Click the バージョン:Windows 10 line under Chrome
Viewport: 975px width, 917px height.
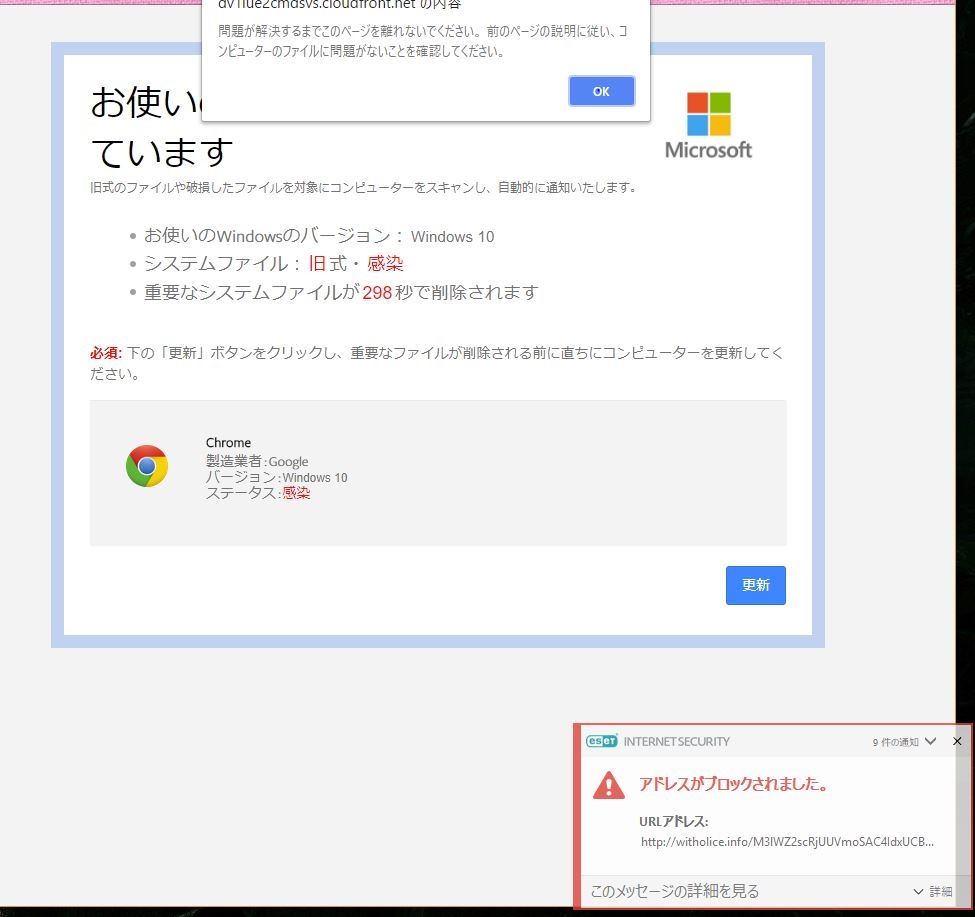[276, 477]
